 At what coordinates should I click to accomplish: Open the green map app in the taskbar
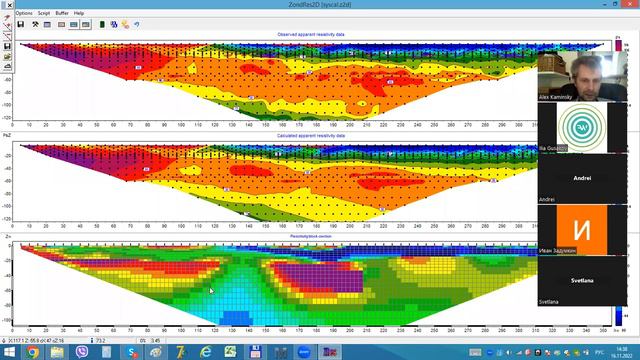(x=230, y=352)
